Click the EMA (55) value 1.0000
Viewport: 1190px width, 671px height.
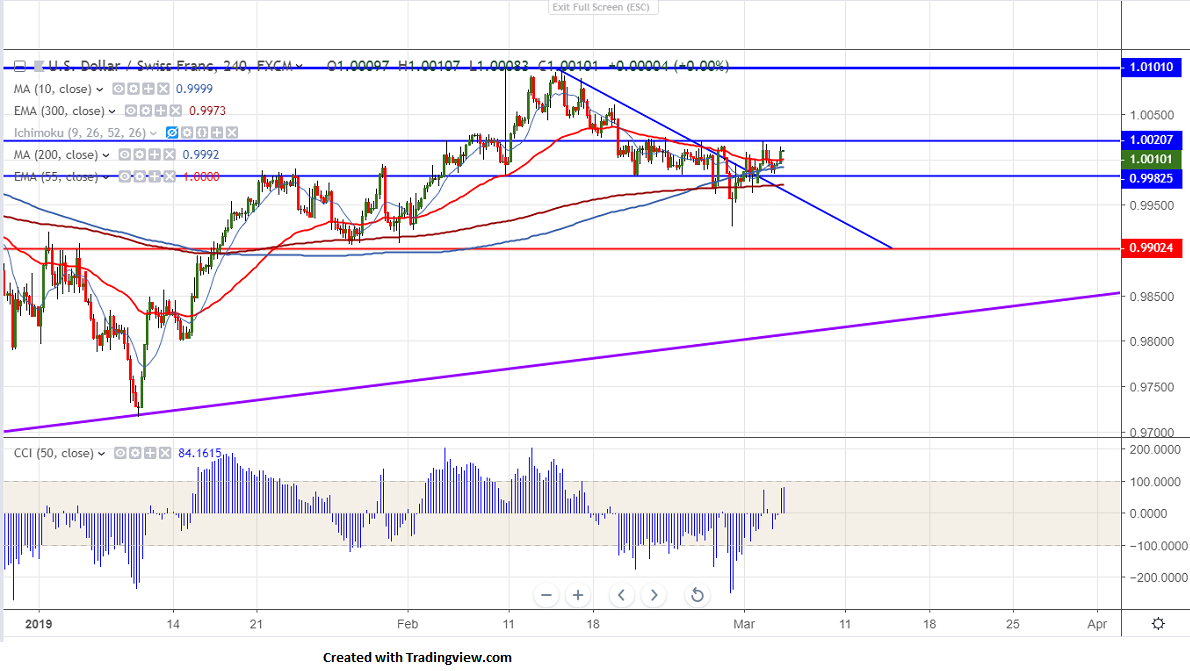point(201,176)
